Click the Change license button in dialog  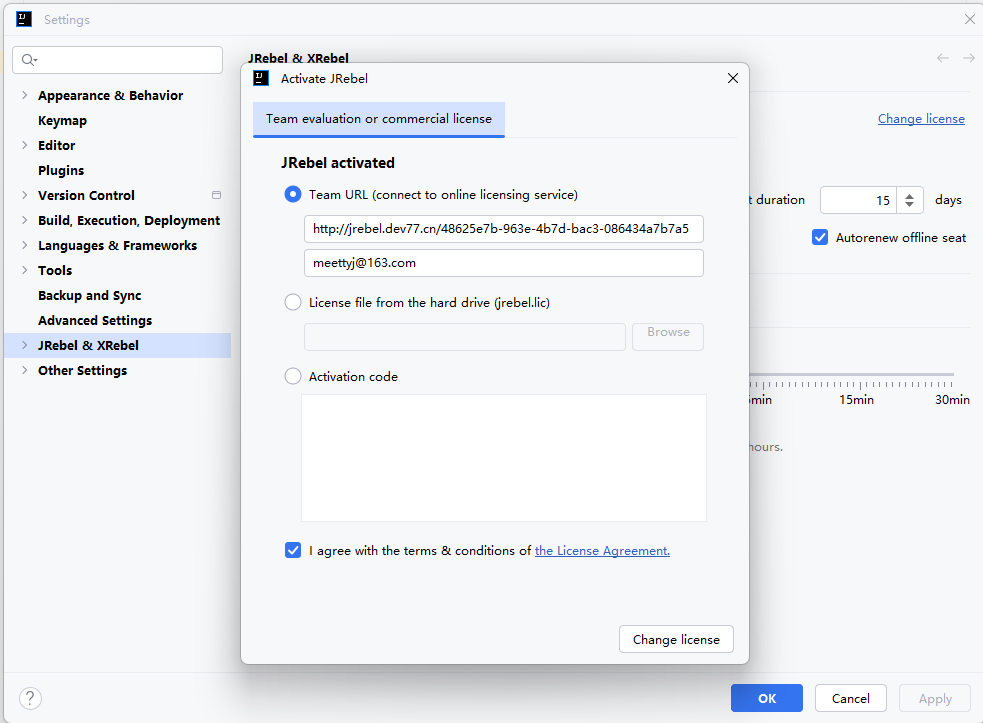pyautogui.click(x=676, y=640)
